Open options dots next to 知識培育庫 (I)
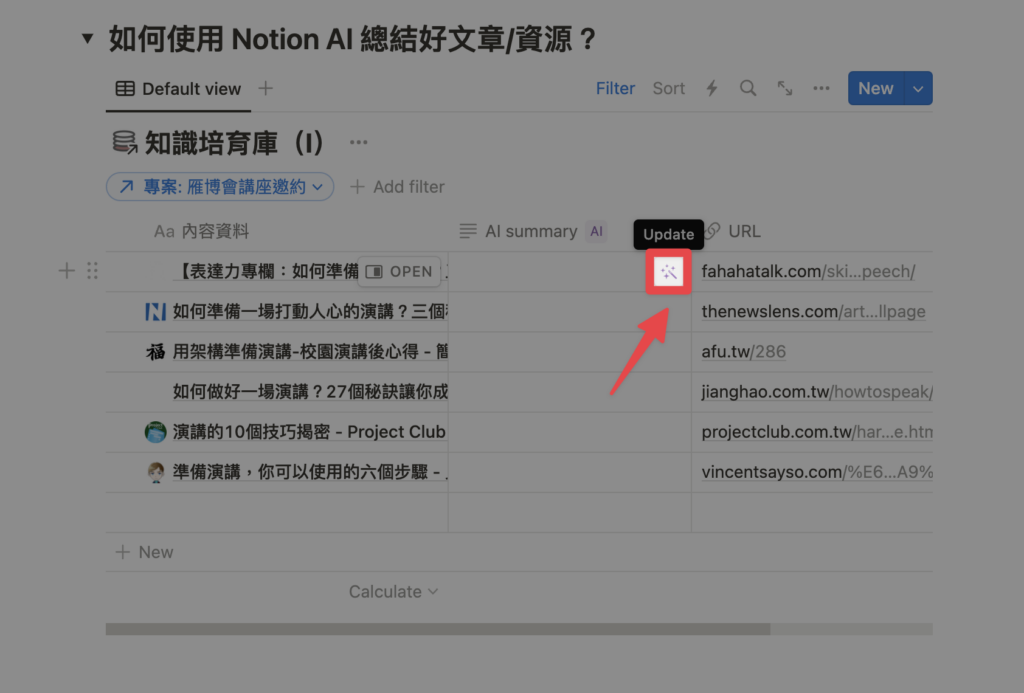This screenshot has height=693, width=1024. point(359,142)
